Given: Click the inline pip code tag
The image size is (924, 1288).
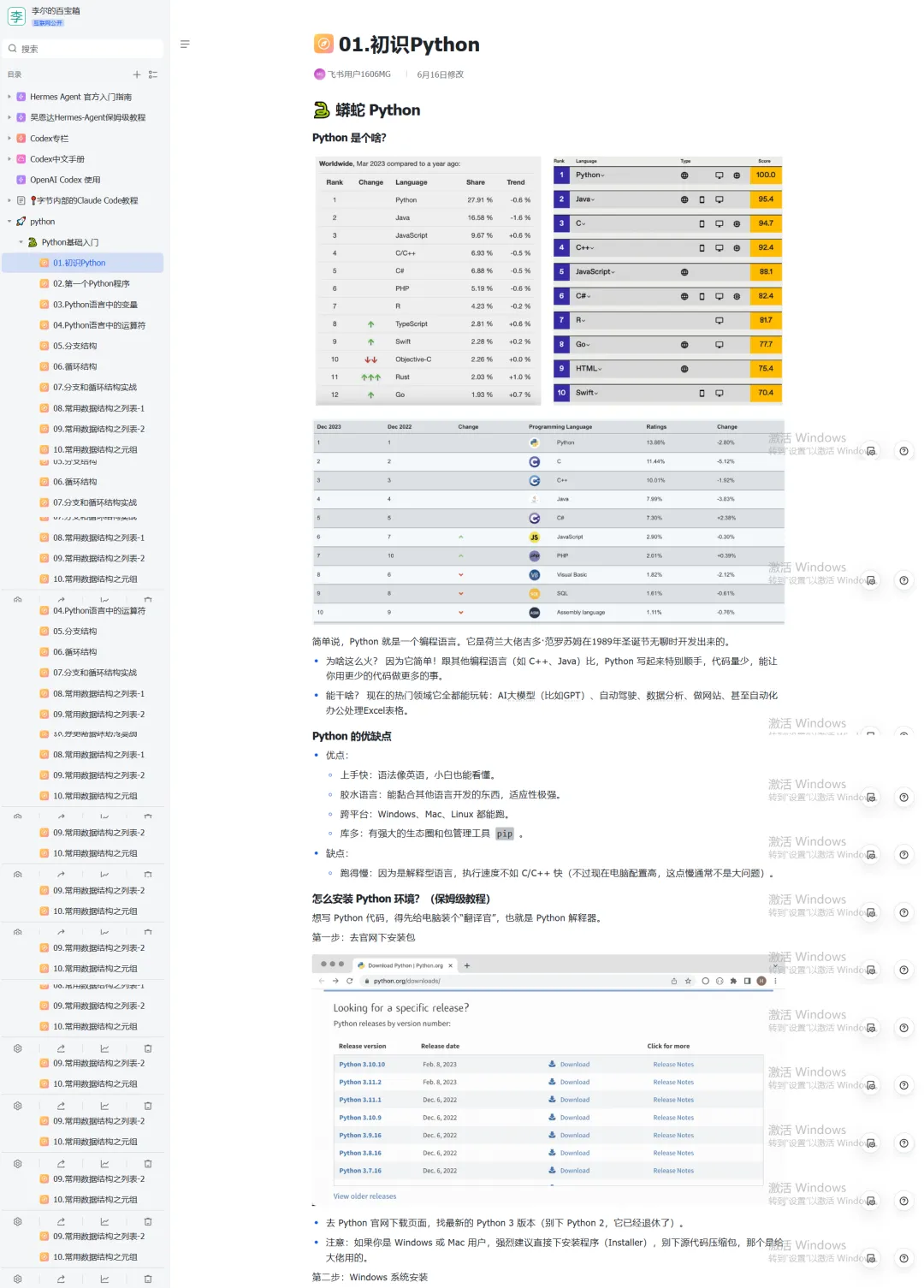Looking at the screenshot, I should 505,834.
